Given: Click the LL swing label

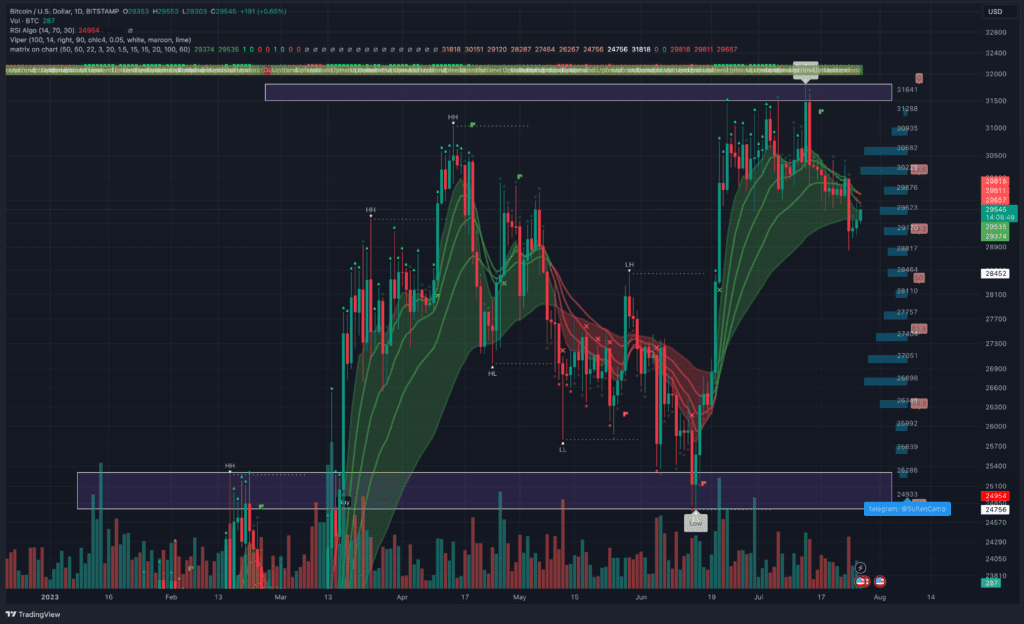Looking at the screenshot, I should tap(562, 449).
